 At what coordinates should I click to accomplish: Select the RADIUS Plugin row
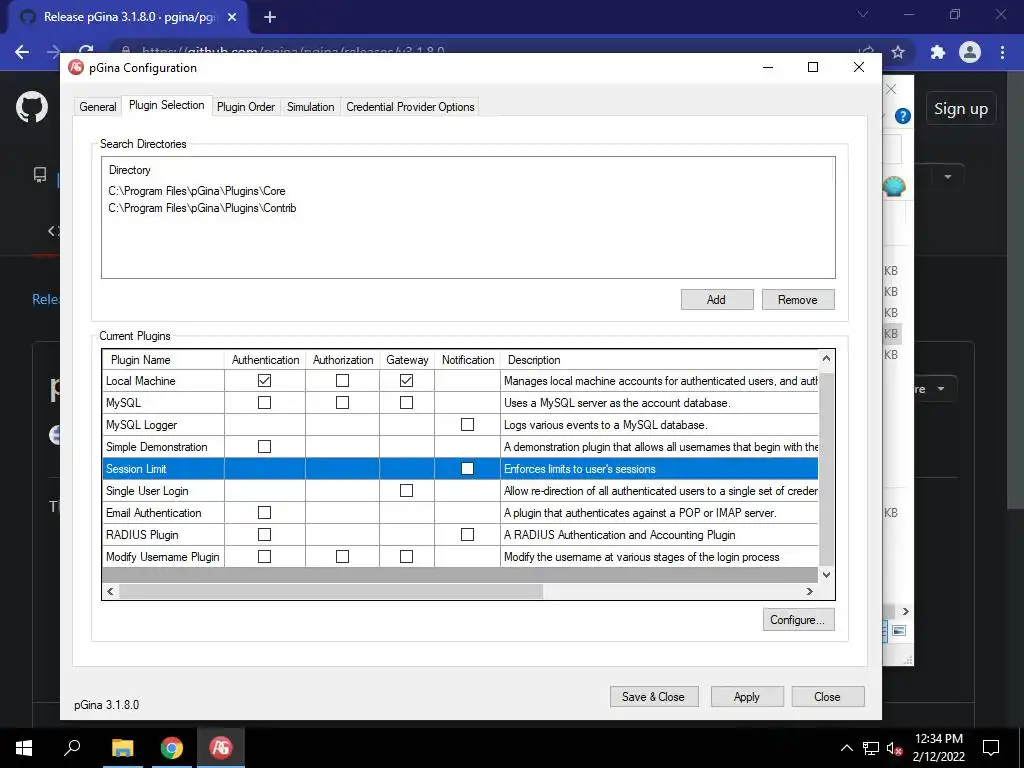pyautogui.click(x=460, y=534)
